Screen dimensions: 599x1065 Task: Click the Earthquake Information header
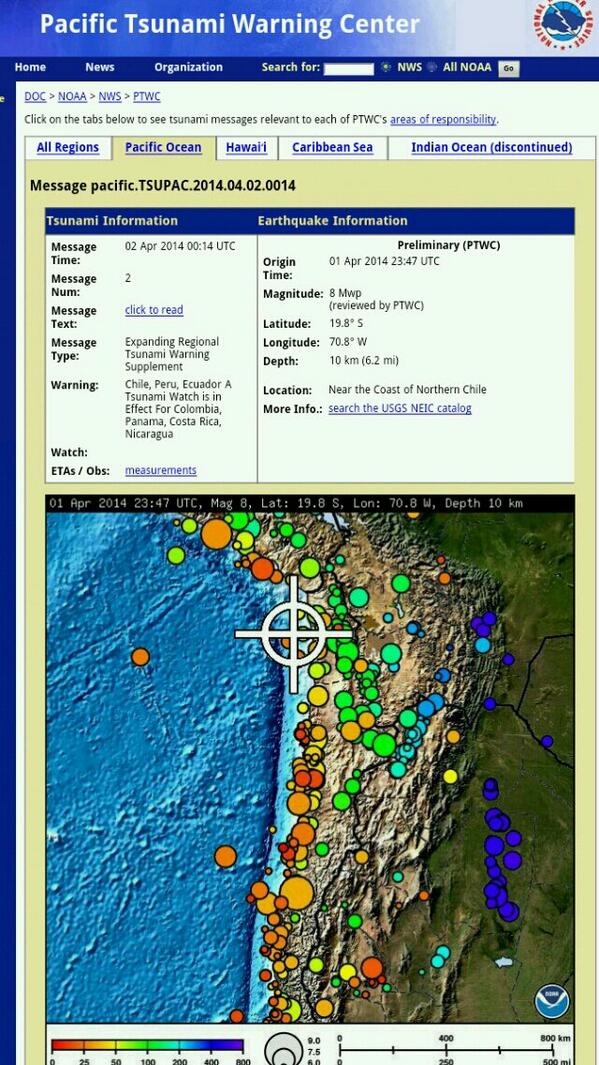[x=333, y=221]
